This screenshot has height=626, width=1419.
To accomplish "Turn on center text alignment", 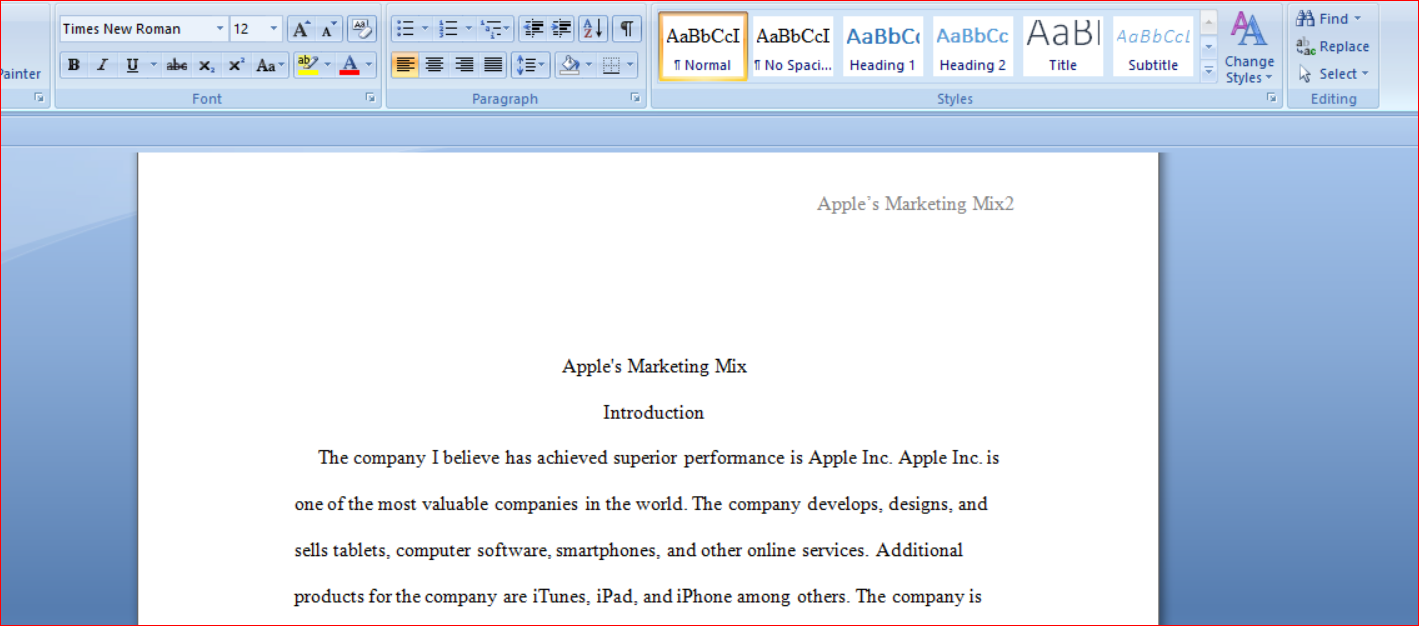I will pos(434,66).
